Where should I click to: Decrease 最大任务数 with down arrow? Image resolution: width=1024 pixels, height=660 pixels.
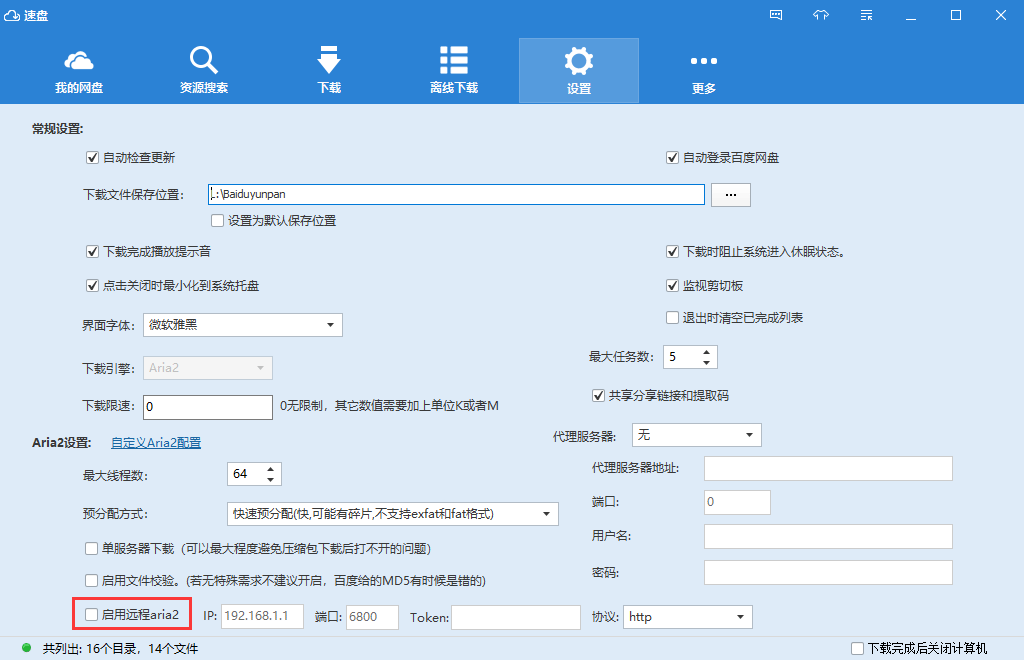tap(707, 362)
